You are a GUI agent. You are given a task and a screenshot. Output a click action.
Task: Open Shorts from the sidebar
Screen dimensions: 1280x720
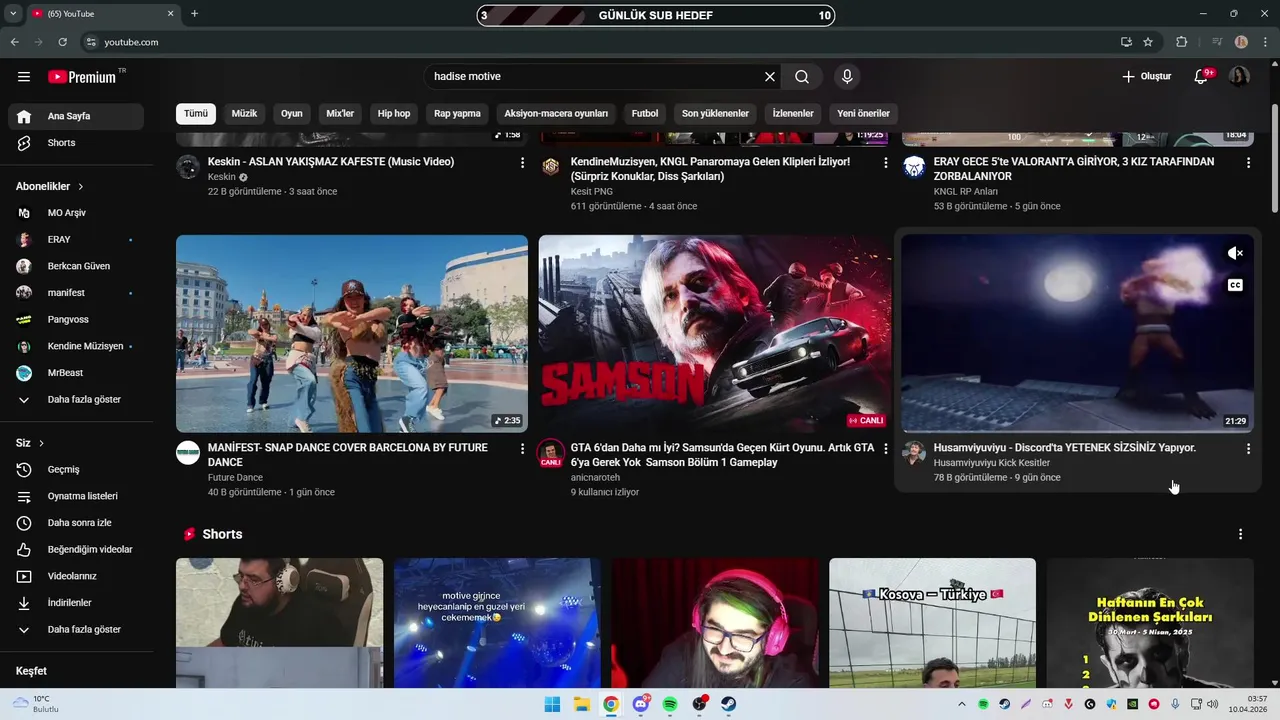pyautogui.click(x=76, y=143)
